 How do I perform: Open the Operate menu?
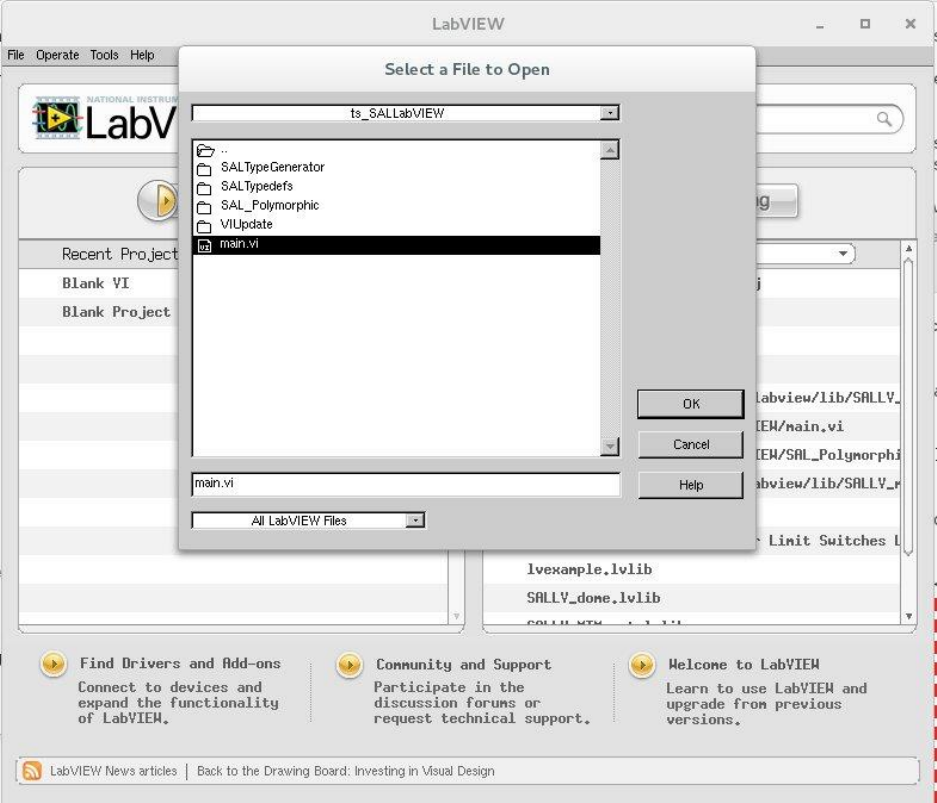pos(57,55)
